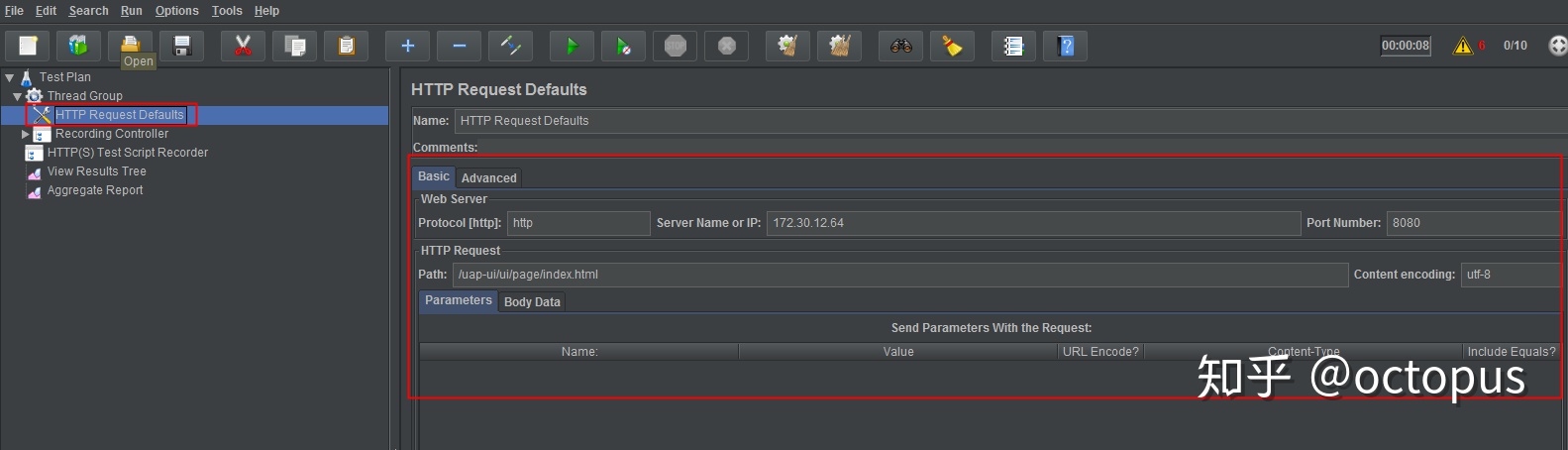The image size is (1568, 450).
Task: Open the File menu
Action: [14, 11]
